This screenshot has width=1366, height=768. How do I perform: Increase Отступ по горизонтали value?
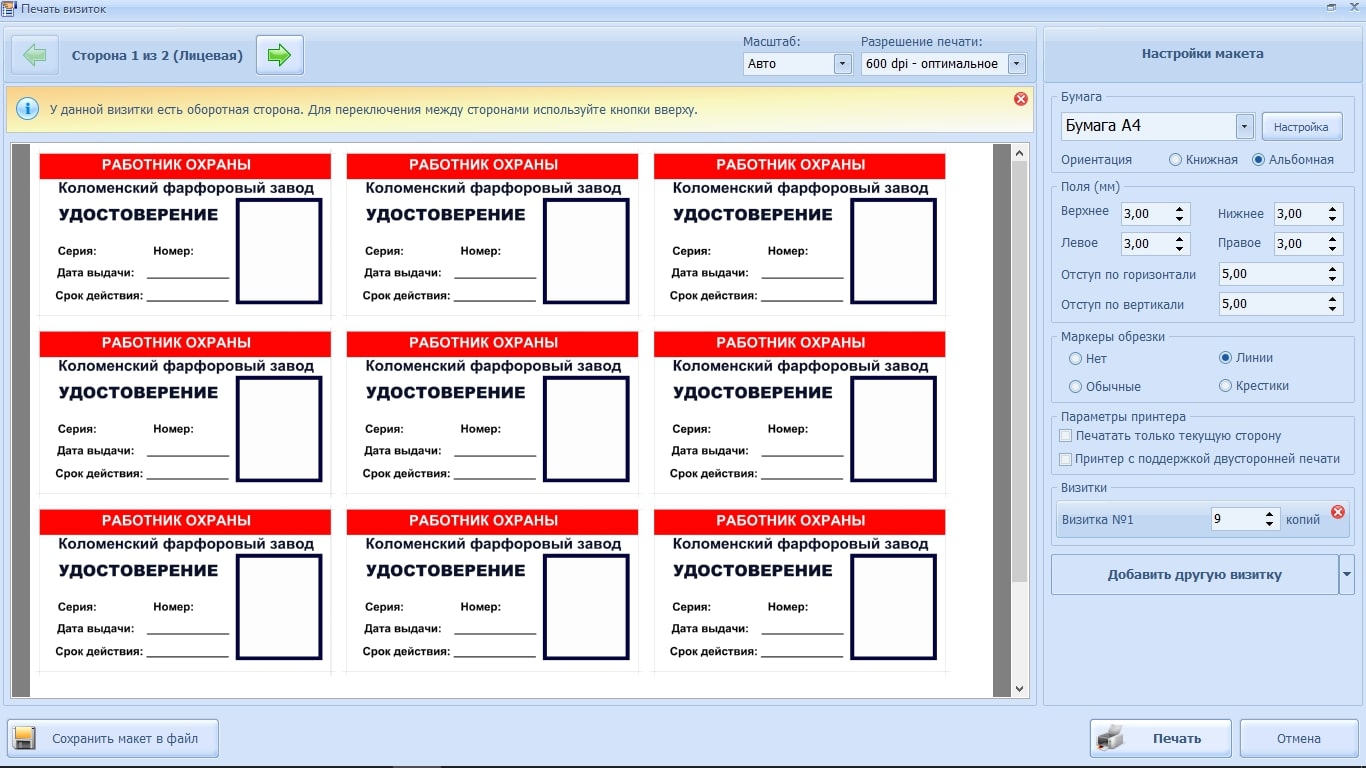pyautogui.click(x=1333, y=269)
